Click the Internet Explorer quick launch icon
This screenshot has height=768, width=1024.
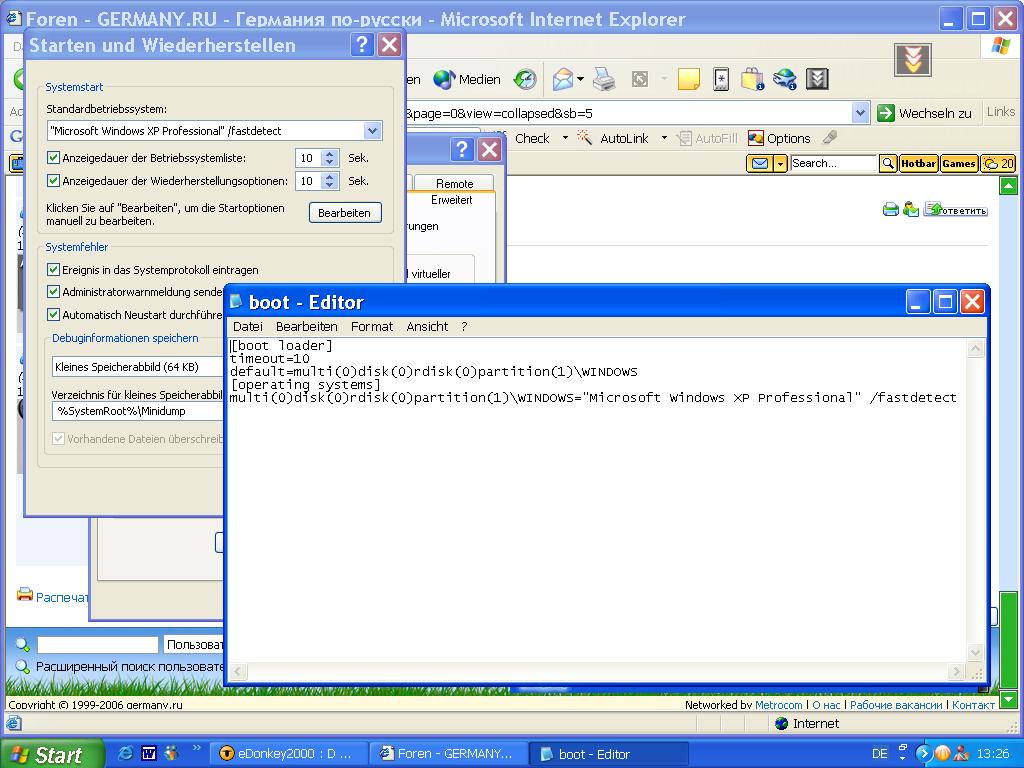click(126, 753)
